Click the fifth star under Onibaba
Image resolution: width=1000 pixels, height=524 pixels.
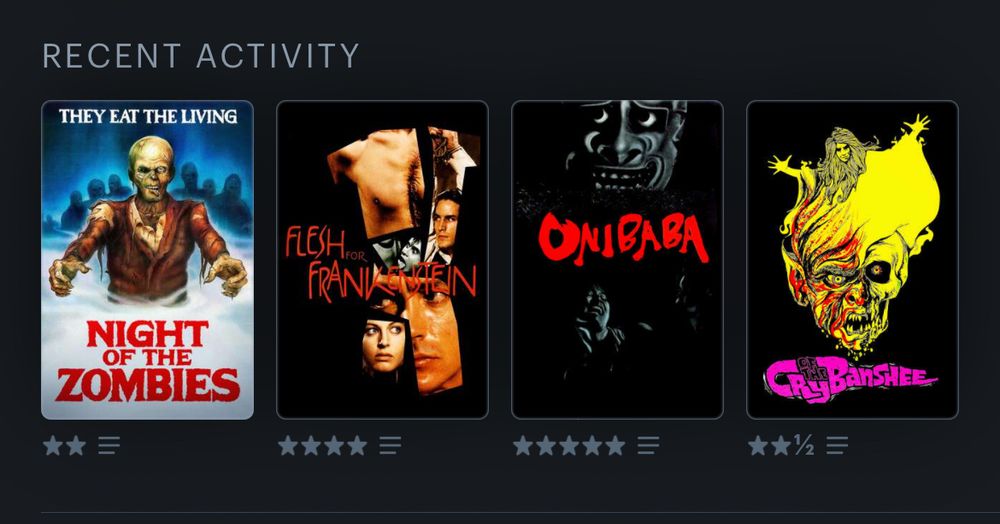[615, 446]
